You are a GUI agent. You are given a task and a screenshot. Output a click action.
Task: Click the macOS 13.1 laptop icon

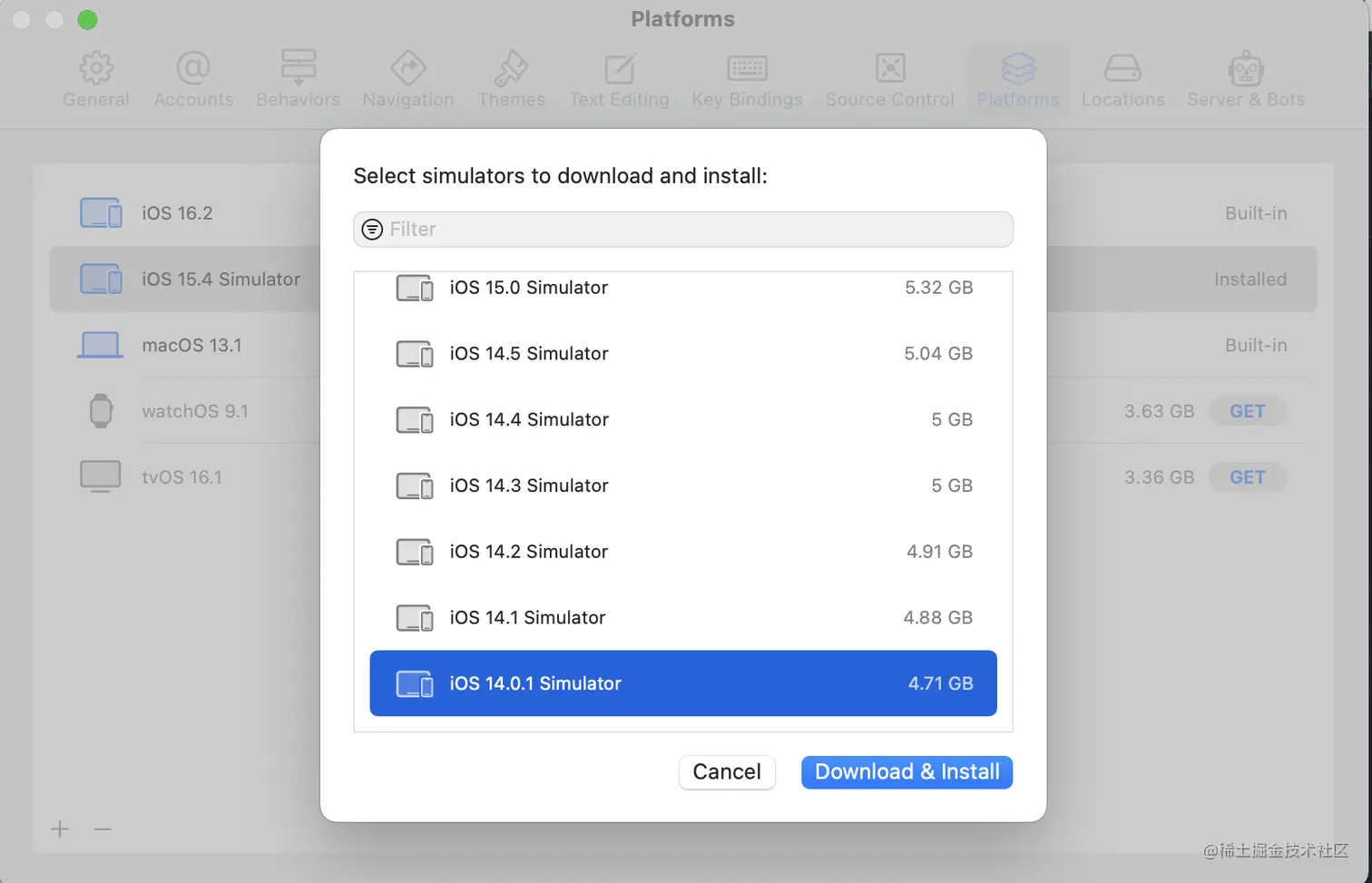click(x=101, y=346)
